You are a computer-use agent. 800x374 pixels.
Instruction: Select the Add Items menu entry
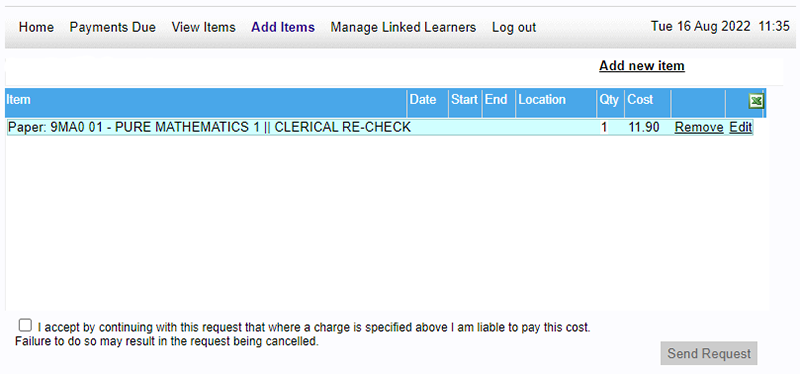pos(283,27)
